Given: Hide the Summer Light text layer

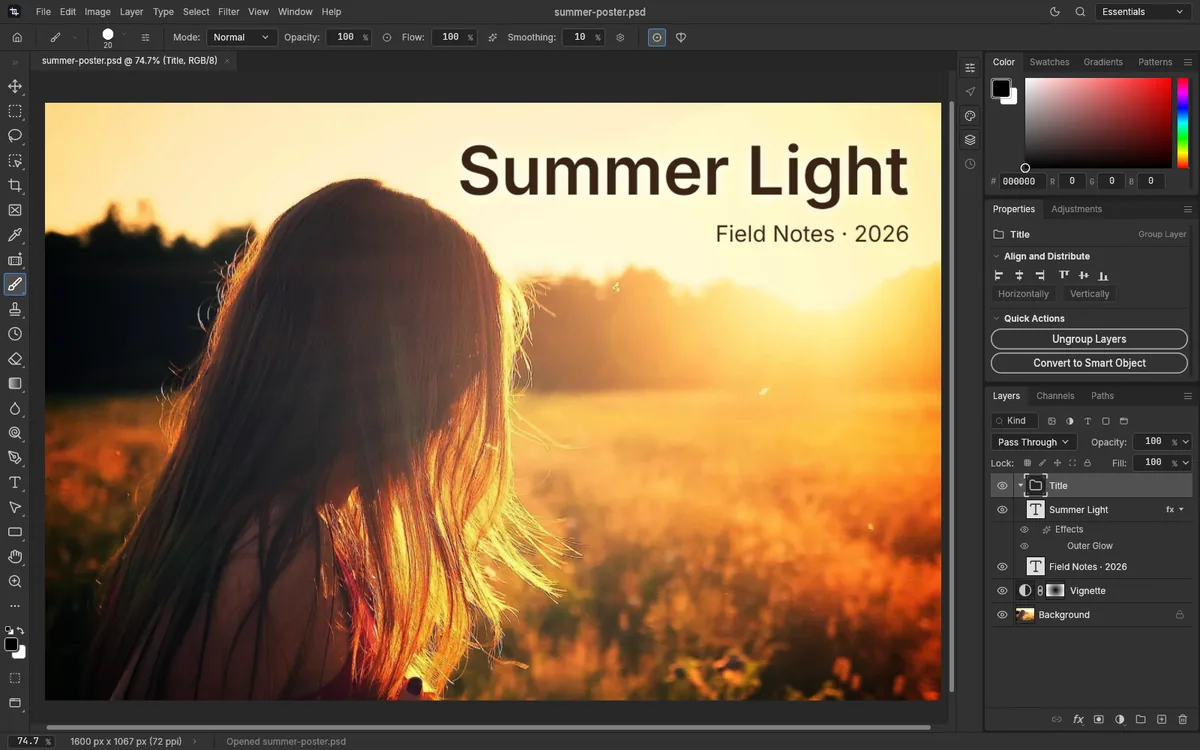Looking at the screenshot, I should point(1002,510).
